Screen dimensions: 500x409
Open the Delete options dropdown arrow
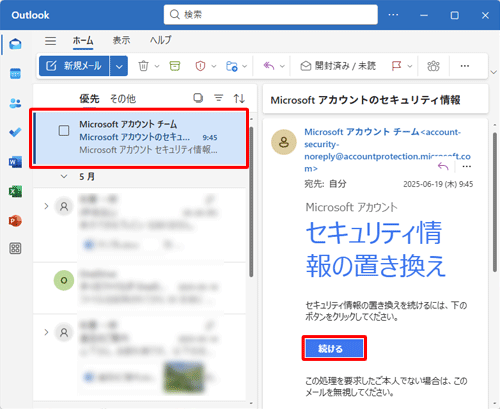157,66
